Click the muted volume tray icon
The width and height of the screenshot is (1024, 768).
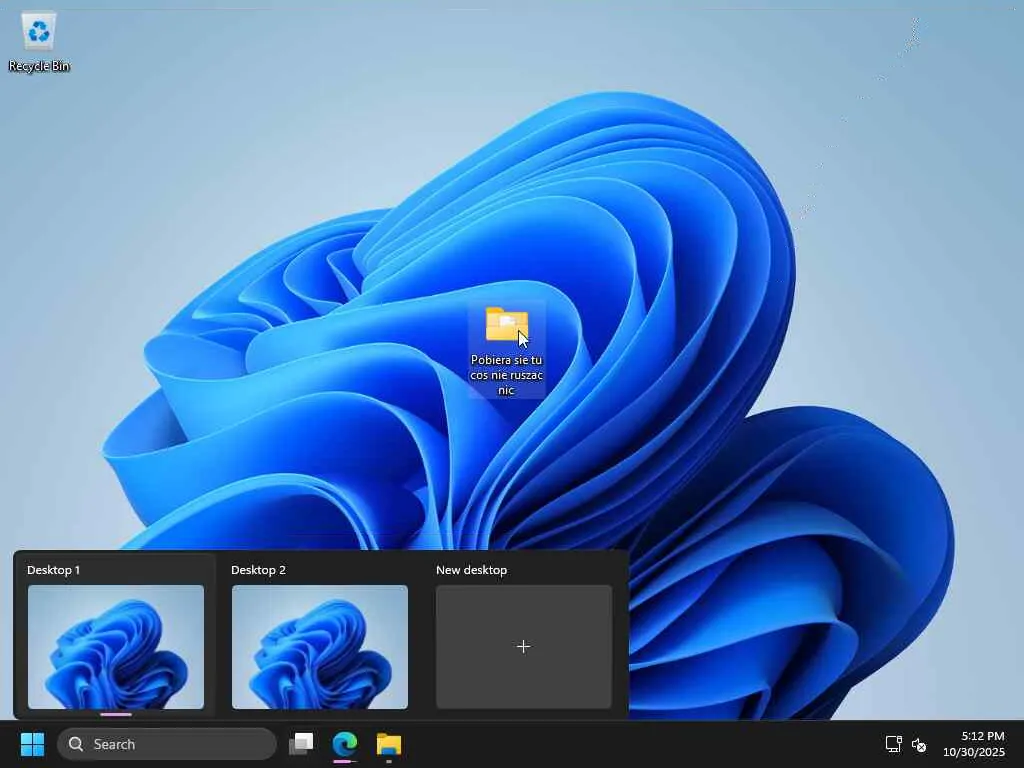click(x=919, y=744)
